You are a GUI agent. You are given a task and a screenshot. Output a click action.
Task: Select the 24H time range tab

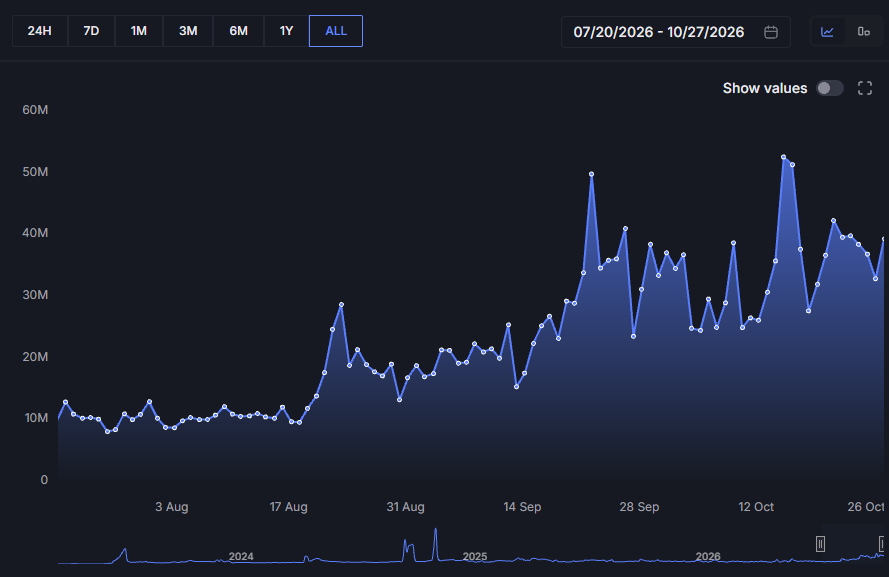(x=40, y=31)
